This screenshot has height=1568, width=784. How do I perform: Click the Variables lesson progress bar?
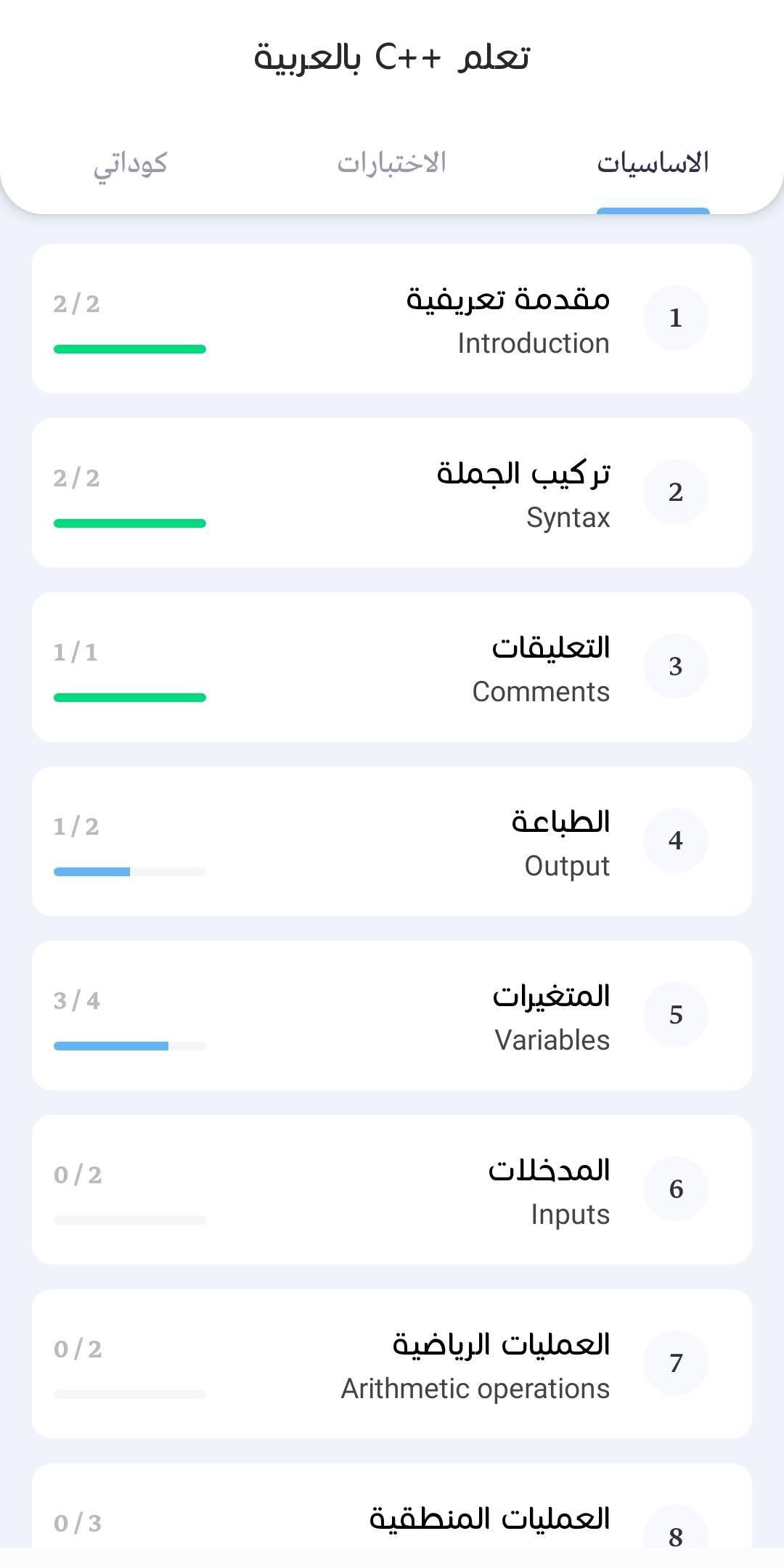[130, 1046]
